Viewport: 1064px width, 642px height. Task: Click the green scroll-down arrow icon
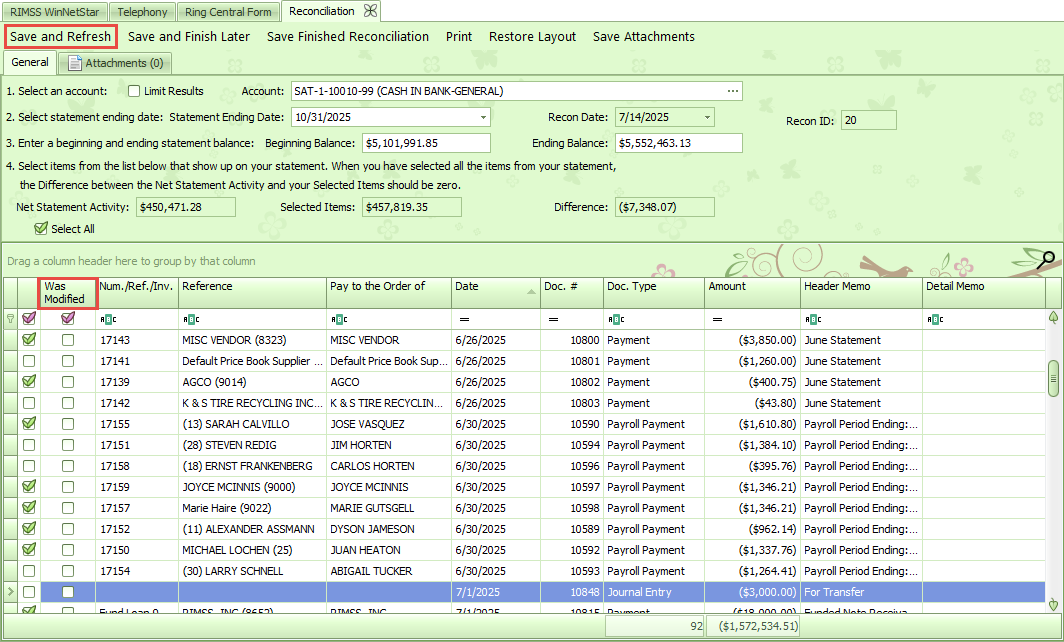tap(1053, 605)
